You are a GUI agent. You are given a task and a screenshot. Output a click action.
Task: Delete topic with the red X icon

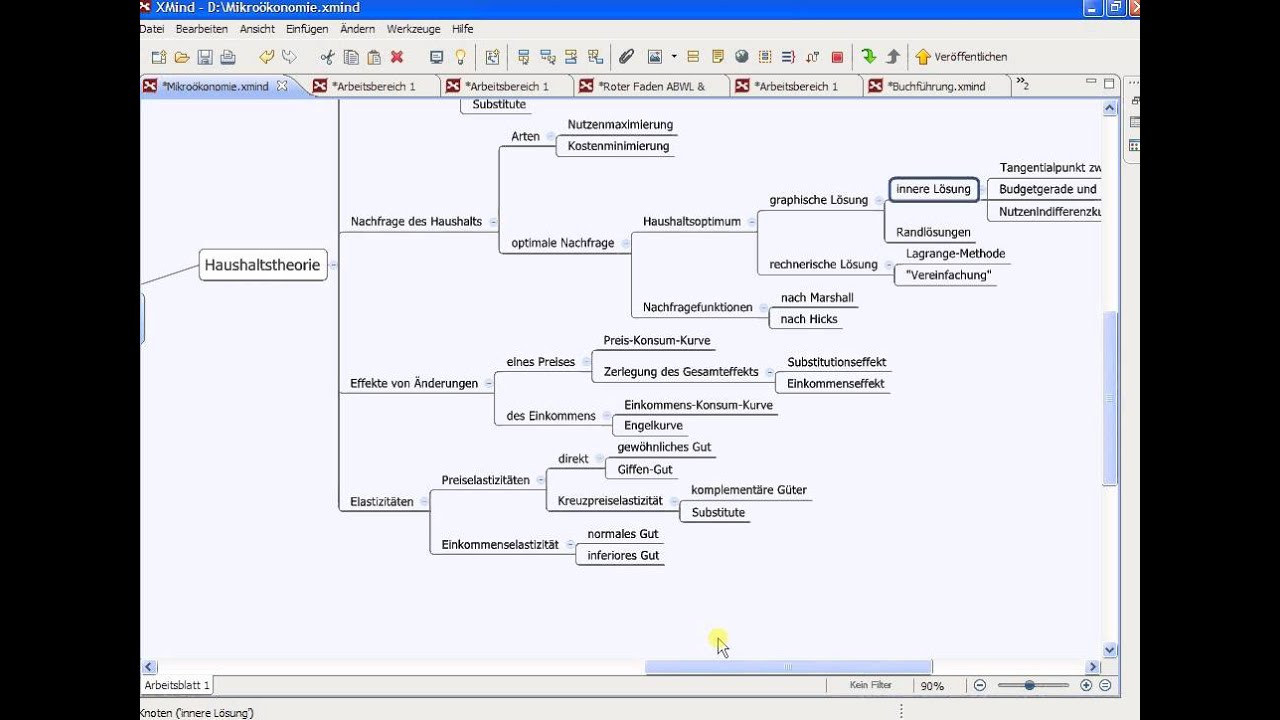tap(397, 57)
